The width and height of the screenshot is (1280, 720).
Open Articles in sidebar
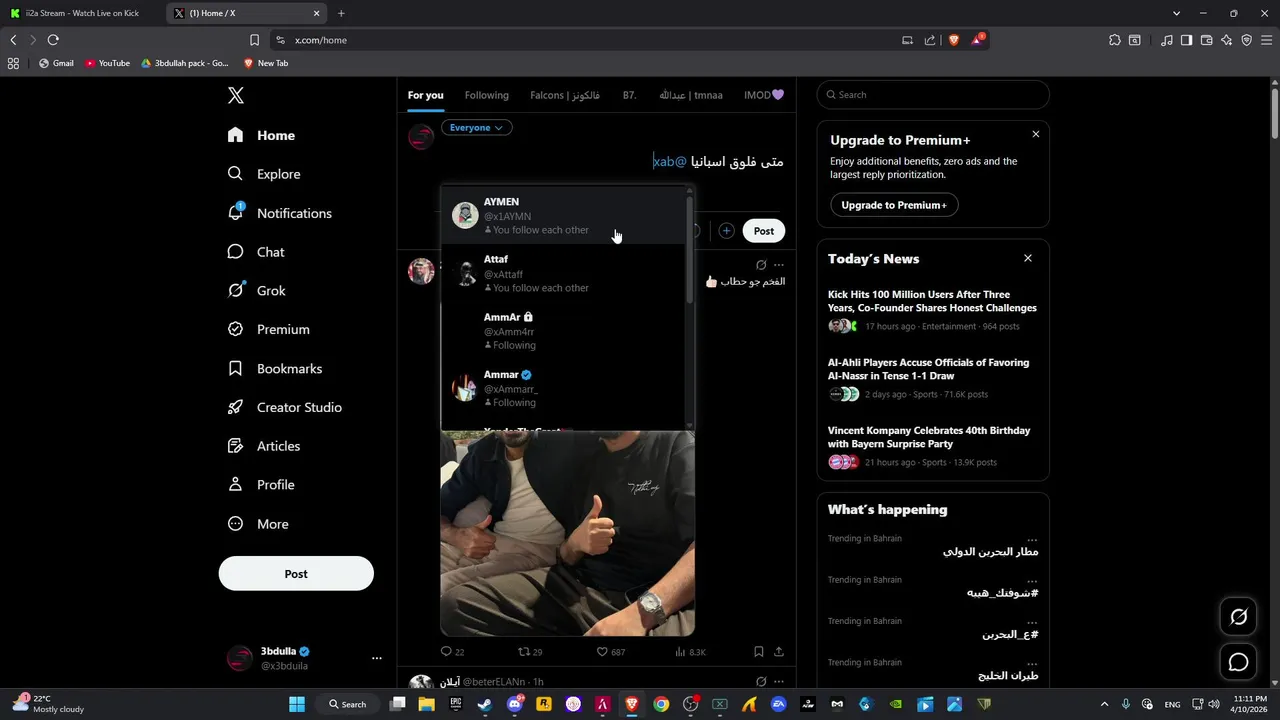point(264,446)
